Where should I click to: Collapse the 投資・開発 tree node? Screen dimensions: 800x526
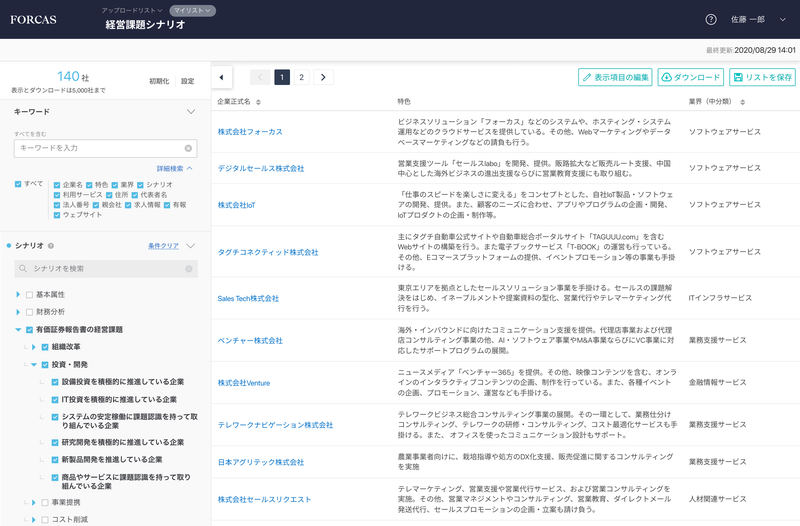tap(34, 365)
